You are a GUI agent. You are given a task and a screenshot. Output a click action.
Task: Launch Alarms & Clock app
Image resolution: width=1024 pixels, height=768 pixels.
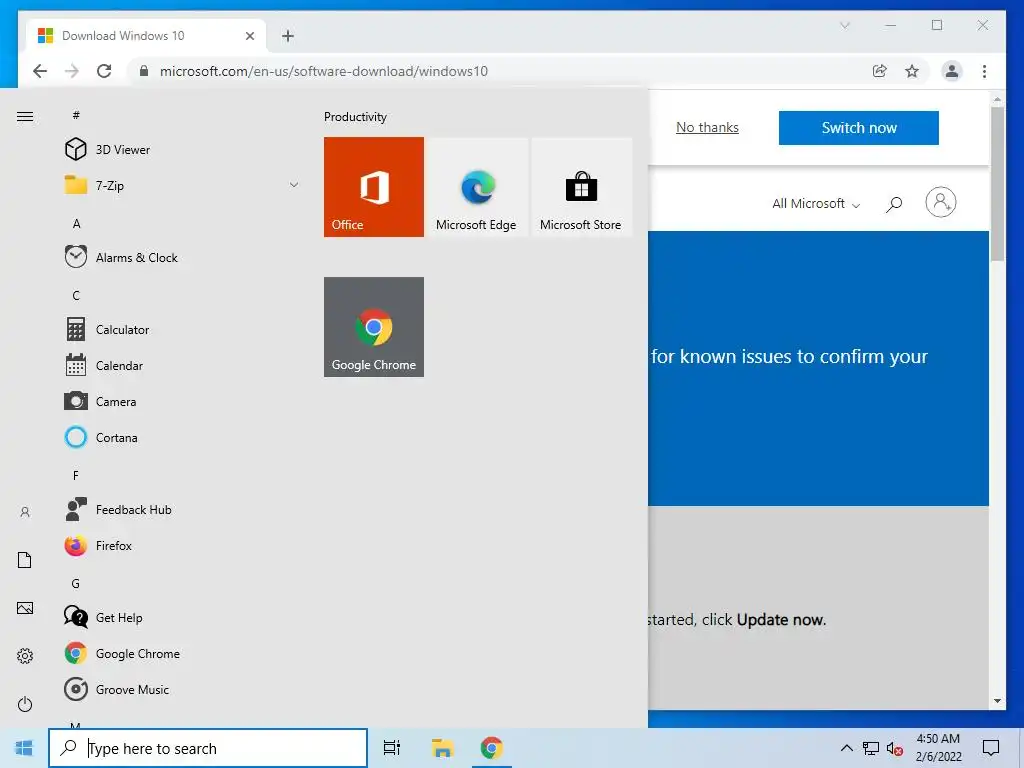point(183,257)
